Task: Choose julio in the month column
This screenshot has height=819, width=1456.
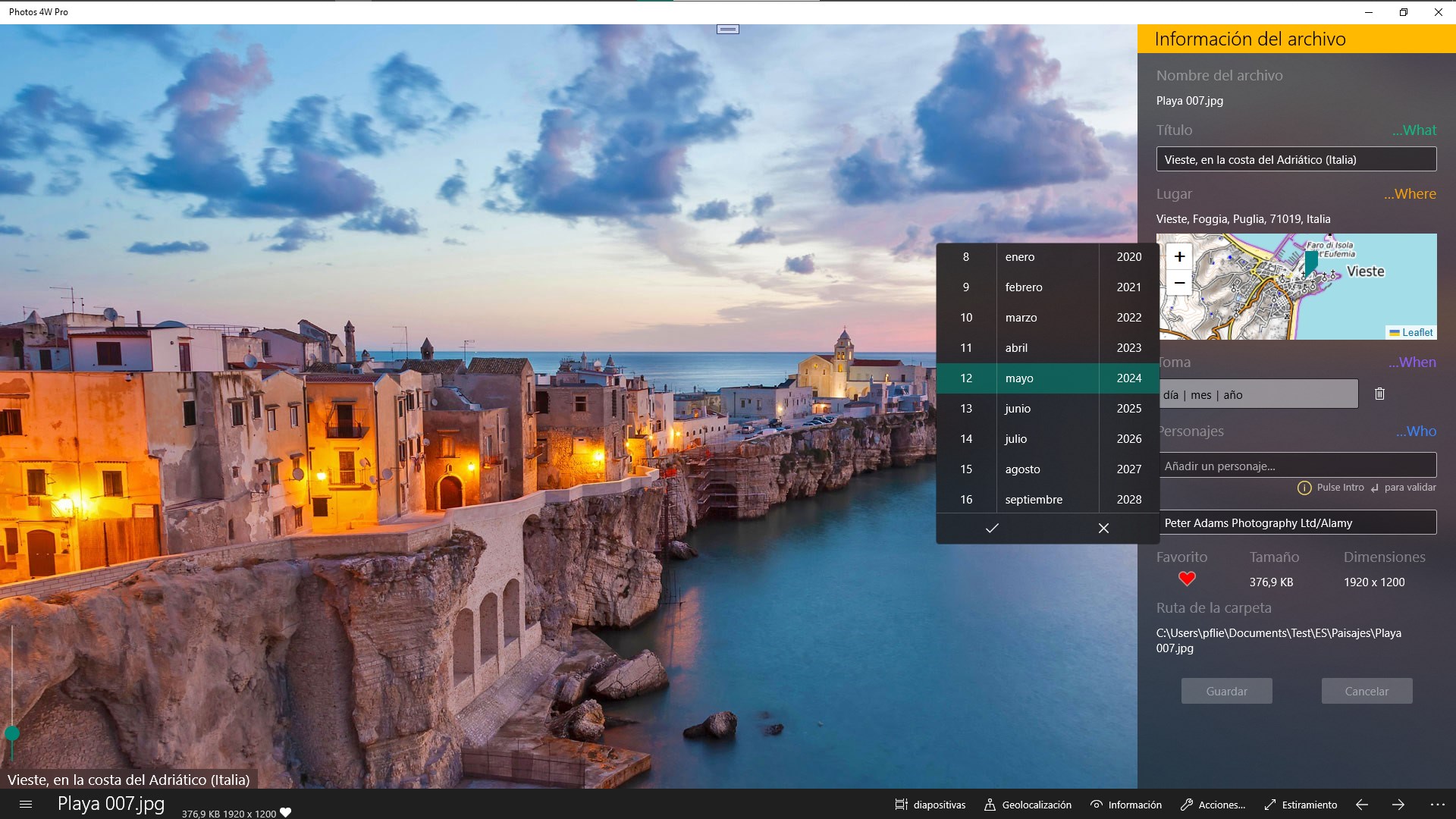Action: click(1047, 439)
